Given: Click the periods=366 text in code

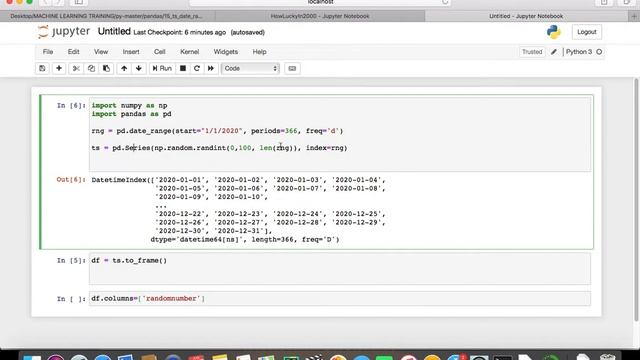Looking at the screenshot, I should pyautogui.click(x=274, y=131).
